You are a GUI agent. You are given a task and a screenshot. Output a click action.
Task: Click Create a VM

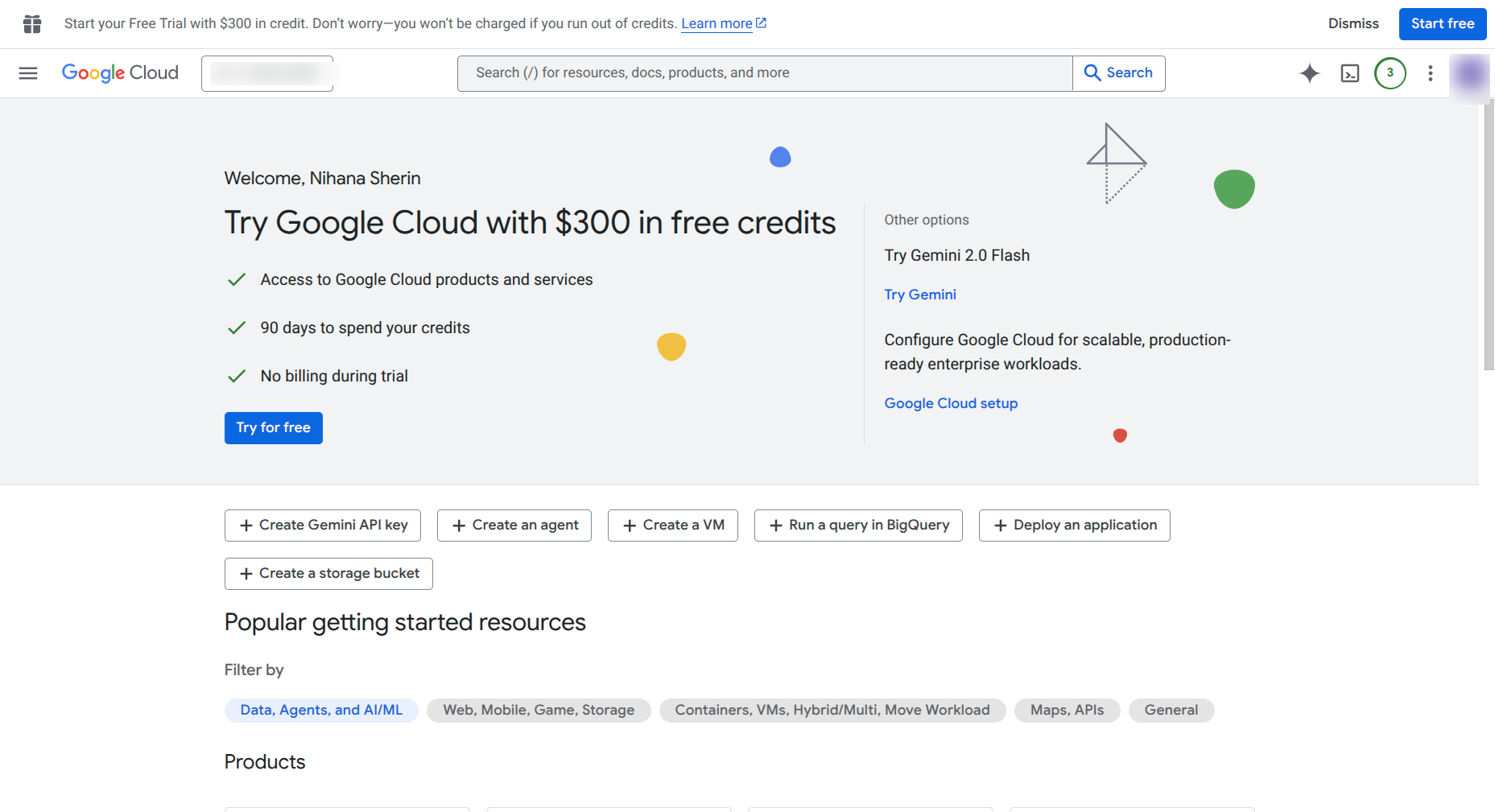(x=673, y=526)
